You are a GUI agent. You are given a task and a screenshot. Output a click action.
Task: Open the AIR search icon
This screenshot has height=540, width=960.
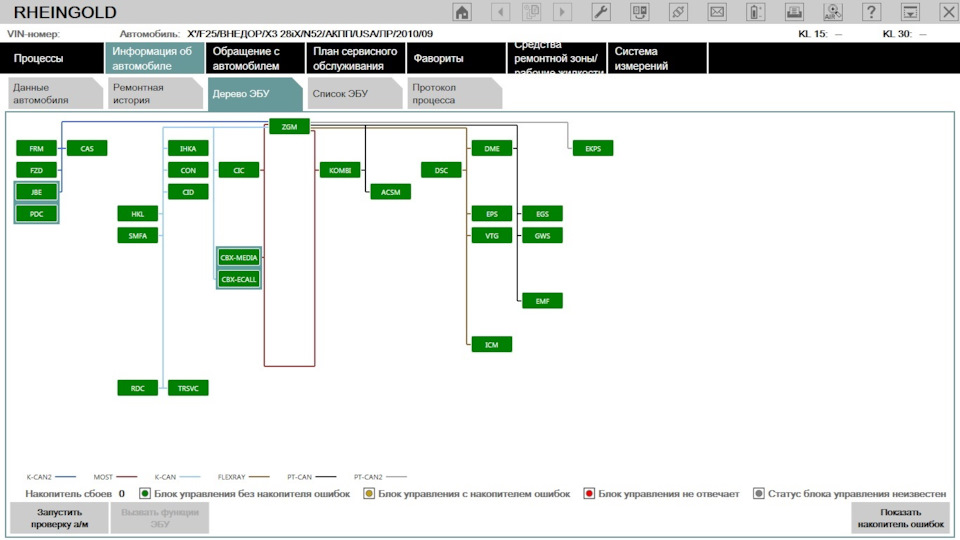tap(833, 12)
